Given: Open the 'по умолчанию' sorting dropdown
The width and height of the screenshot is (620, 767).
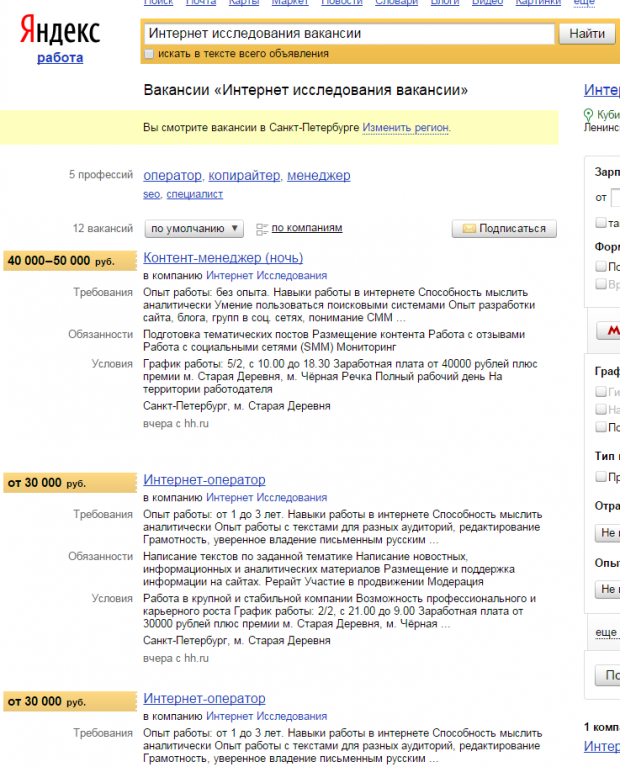Looking at the screenshot, I should 195,229.
